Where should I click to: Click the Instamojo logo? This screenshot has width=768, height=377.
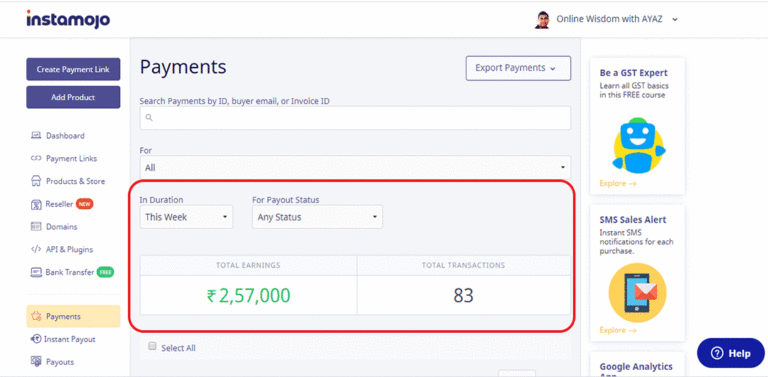tap(69, 20)
